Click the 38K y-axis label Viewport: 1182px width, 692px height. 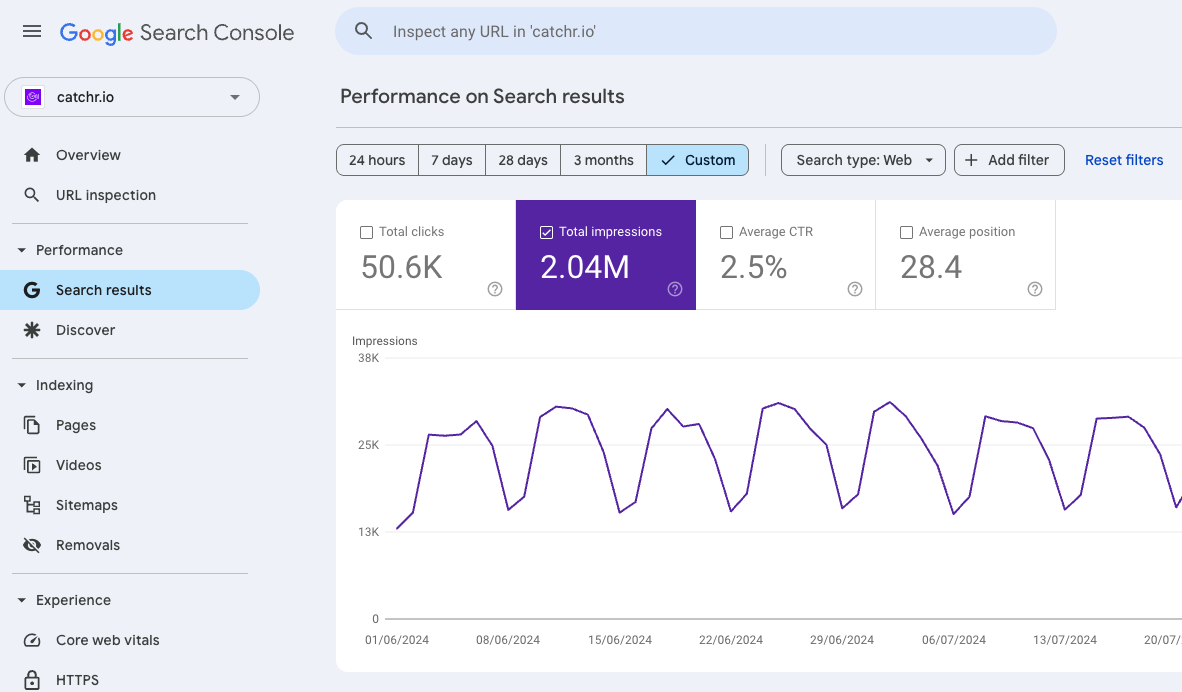point(369,358)
